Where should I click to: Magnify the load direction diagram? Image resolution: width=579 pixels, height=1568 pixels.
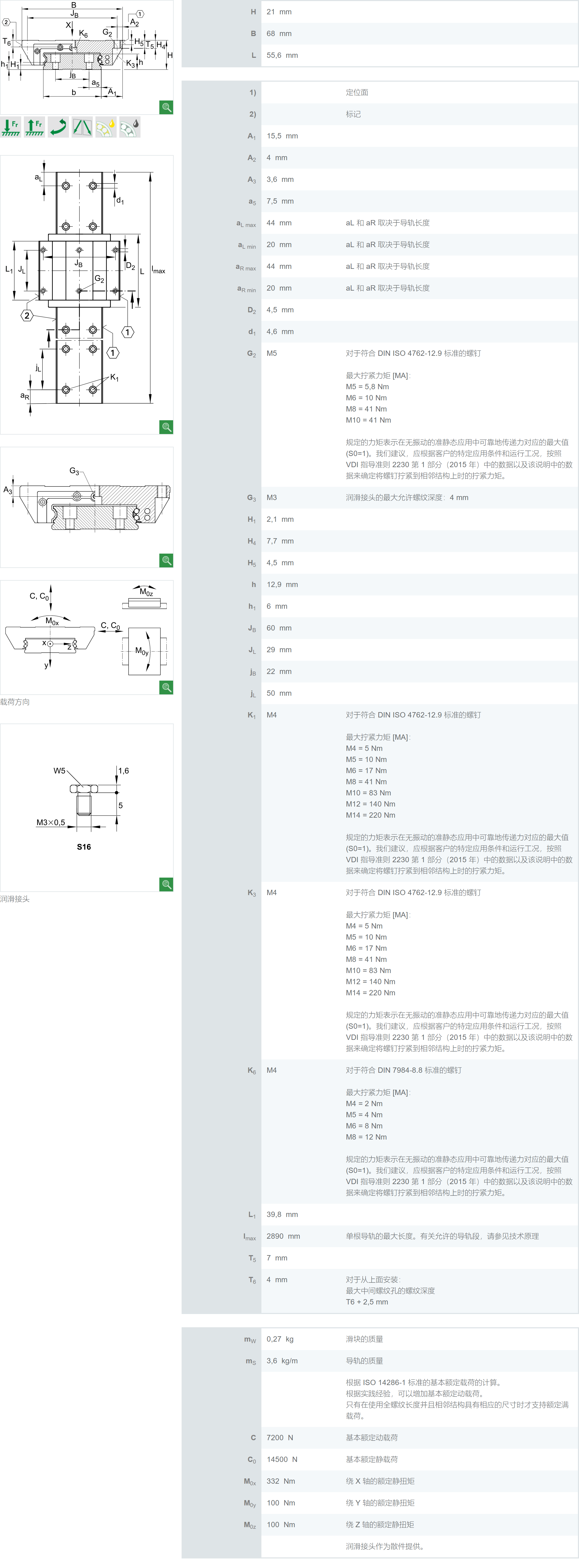click(x=166, y=687)
